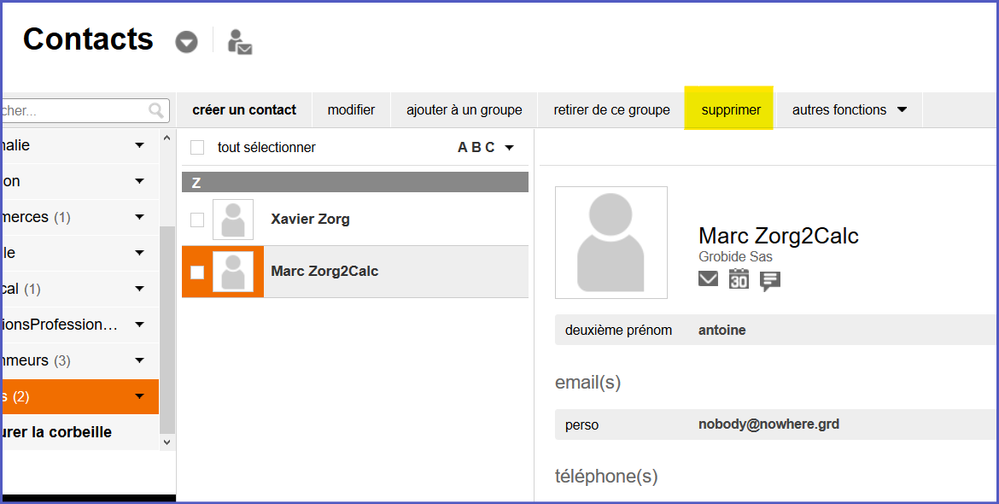This screenshot has width=999, height=504.
Task: Click the chat message icon under Grobide Sas
Action: (770, 280)
